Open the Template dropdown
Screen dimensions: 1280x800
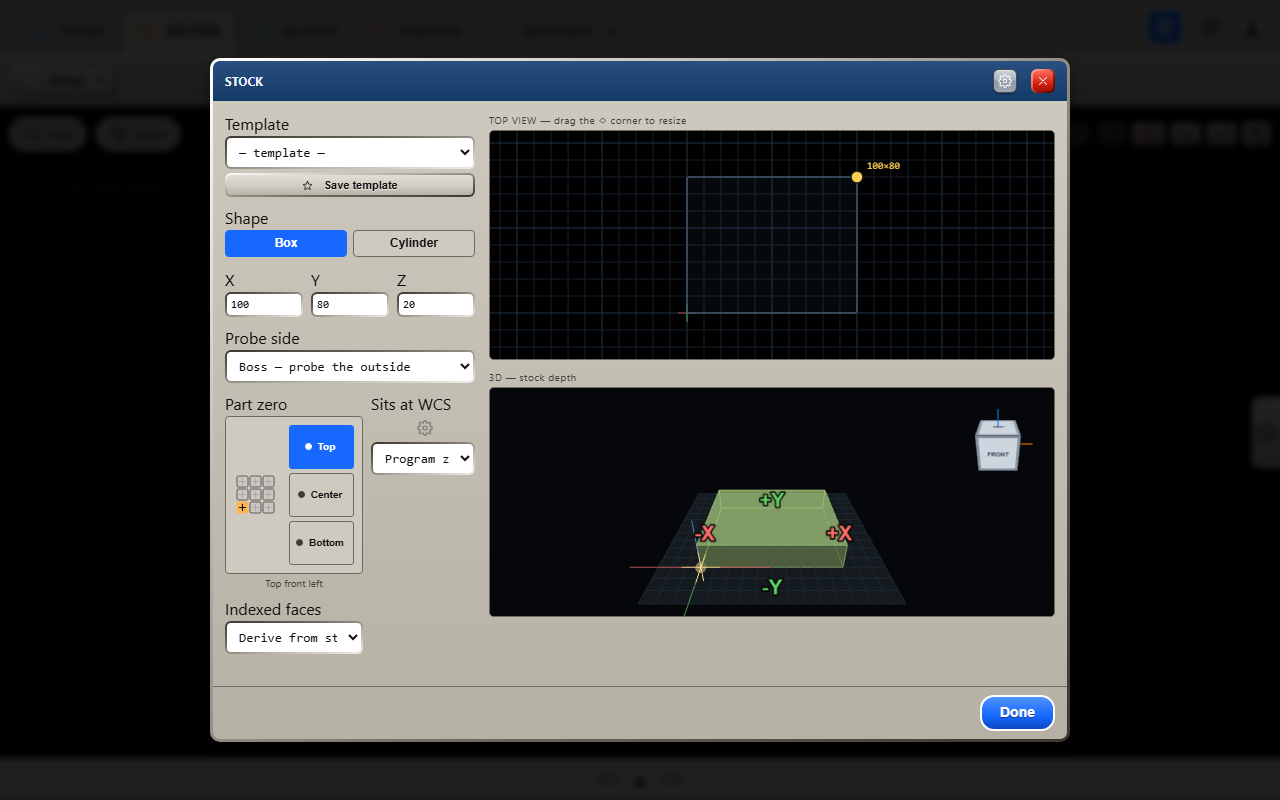click(x=350, y=153)
